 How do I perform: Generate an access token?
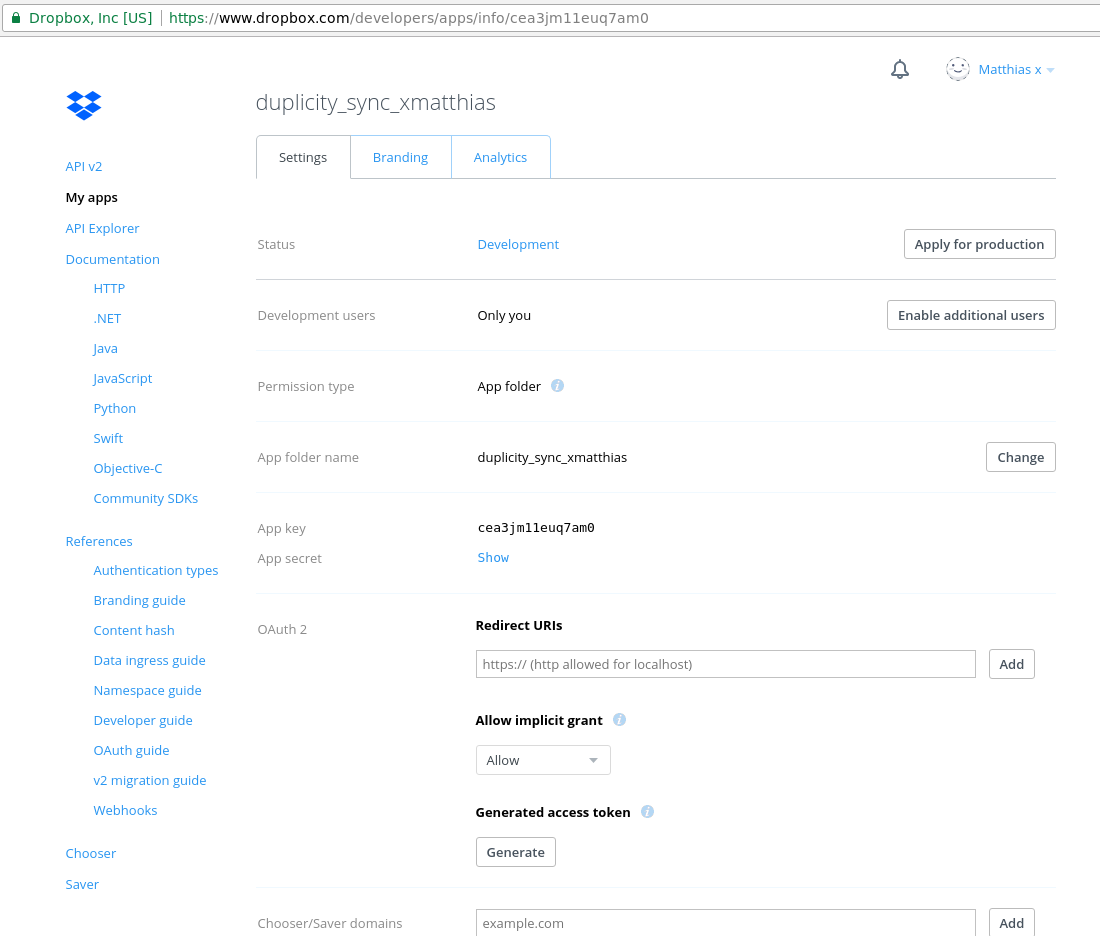tap(516, 852)
